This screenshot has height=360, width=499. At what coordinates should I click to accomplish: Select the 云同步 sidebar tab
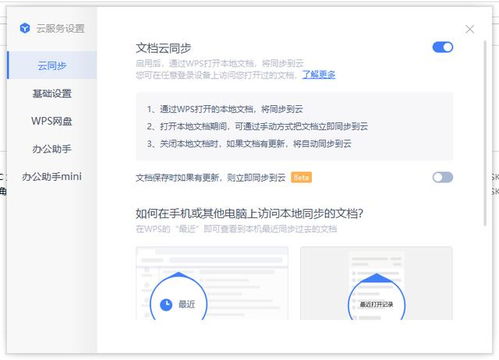(x=52, y=65)
